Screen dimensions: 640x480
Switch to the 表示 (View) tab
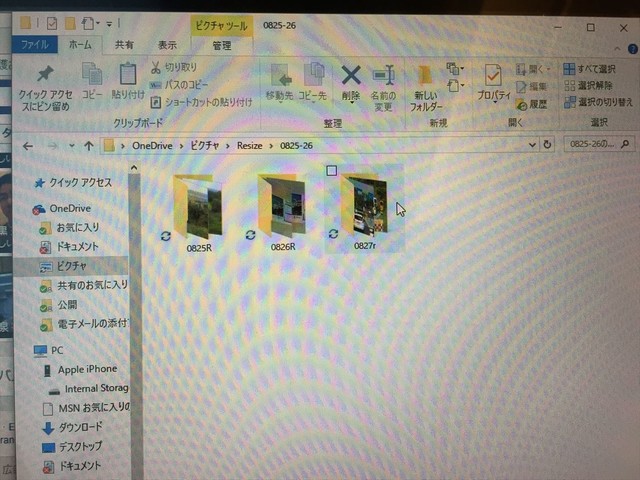(x=167, y=45)
